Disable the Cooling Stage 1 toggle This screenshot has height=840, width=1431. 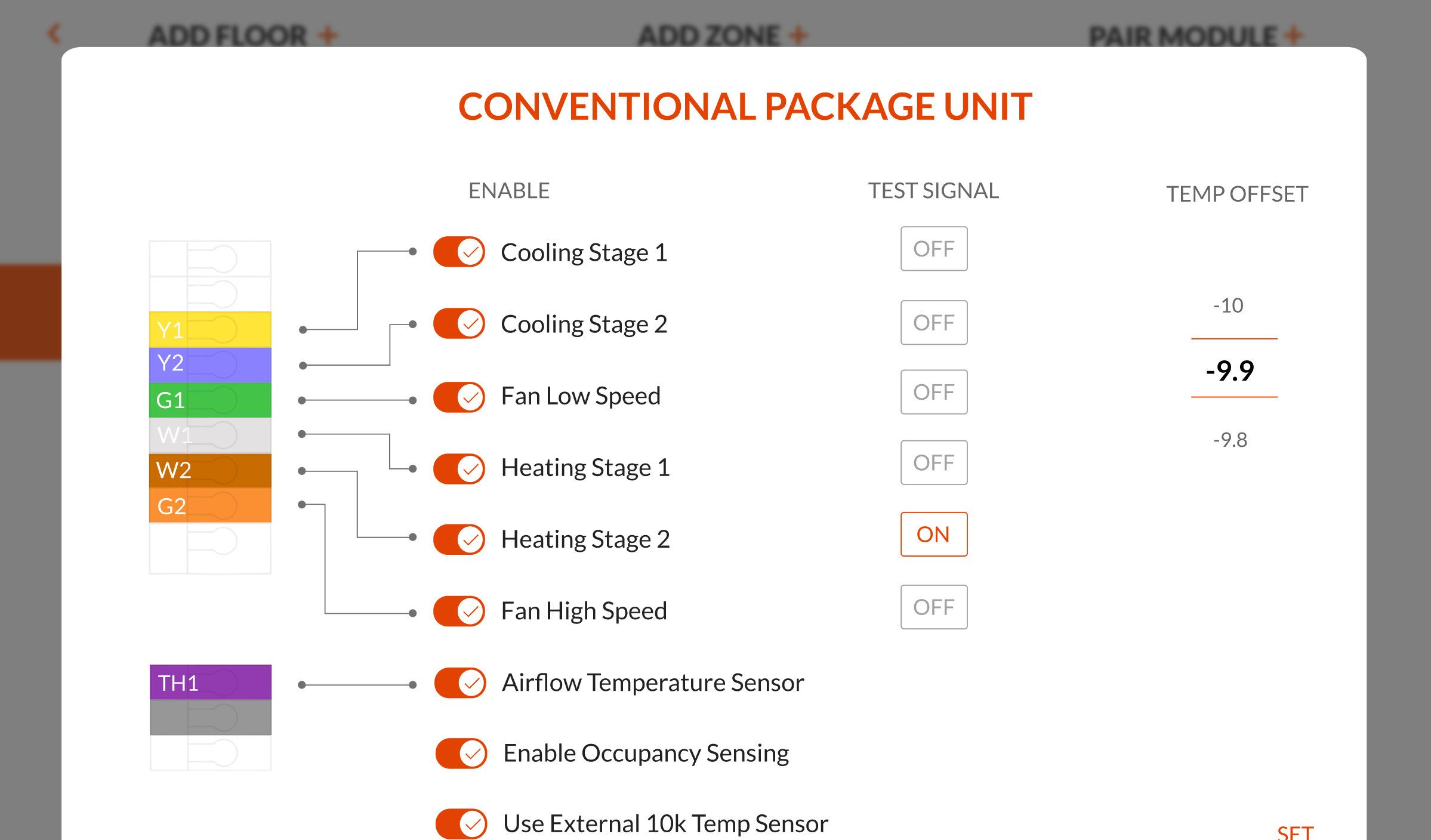[458, 252]
